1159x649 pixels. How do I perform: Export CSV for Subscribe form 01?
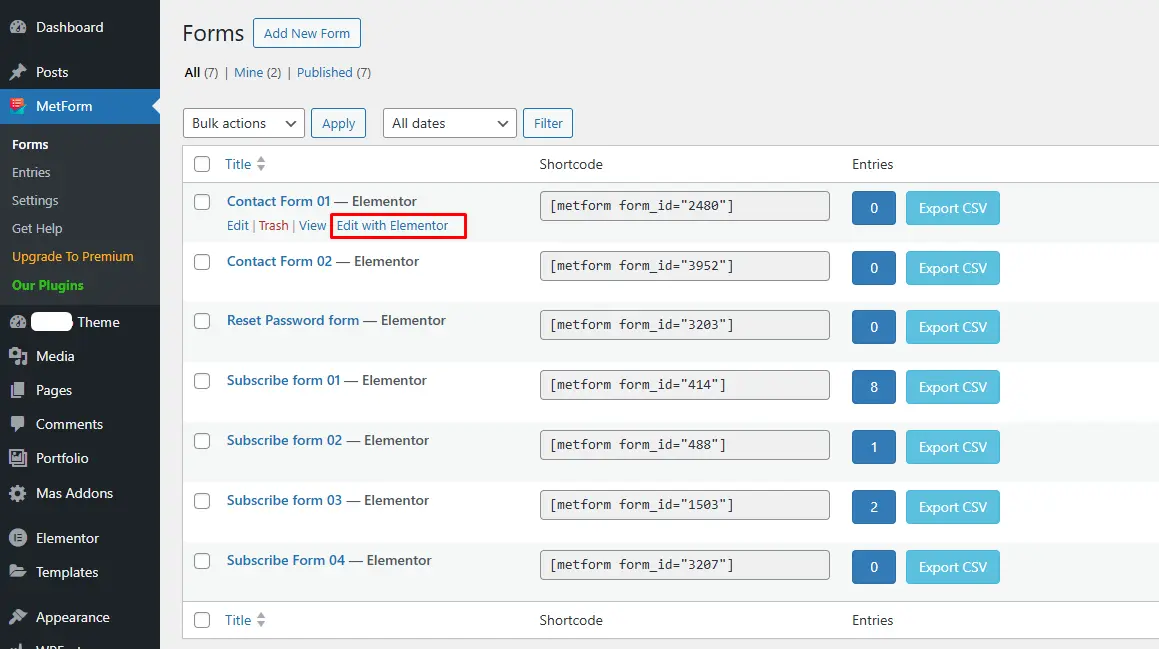(953, 387)
